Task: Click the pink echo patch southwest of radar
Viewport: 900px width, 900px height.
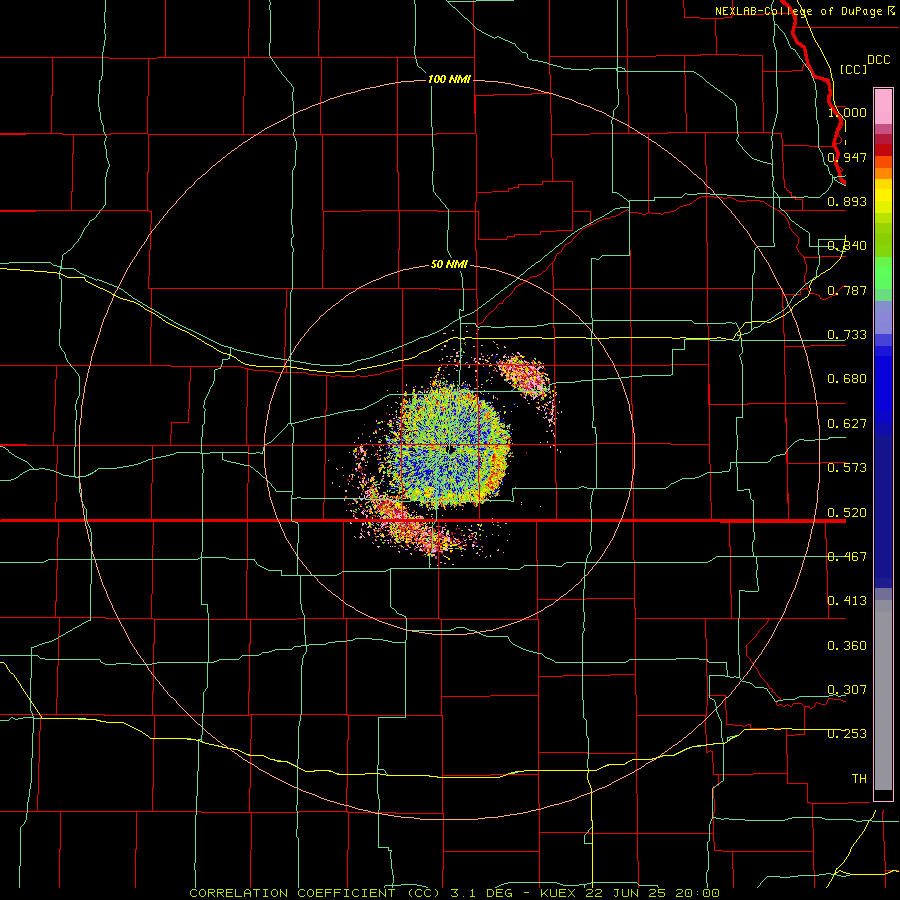Action: 410,525
